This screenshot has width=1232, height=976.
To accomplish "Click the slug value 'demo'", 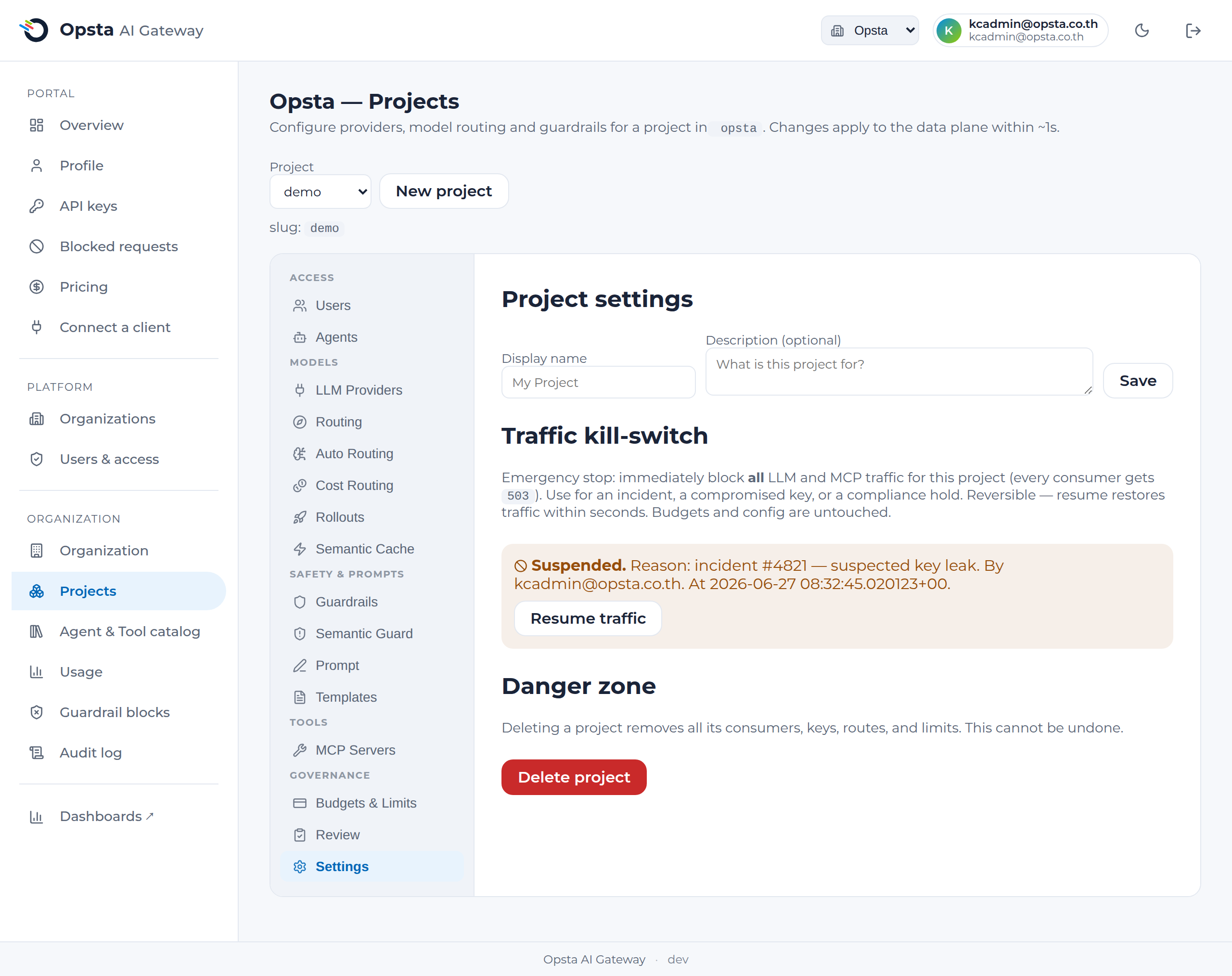I will pyautogui.click(x=324, y=228).
